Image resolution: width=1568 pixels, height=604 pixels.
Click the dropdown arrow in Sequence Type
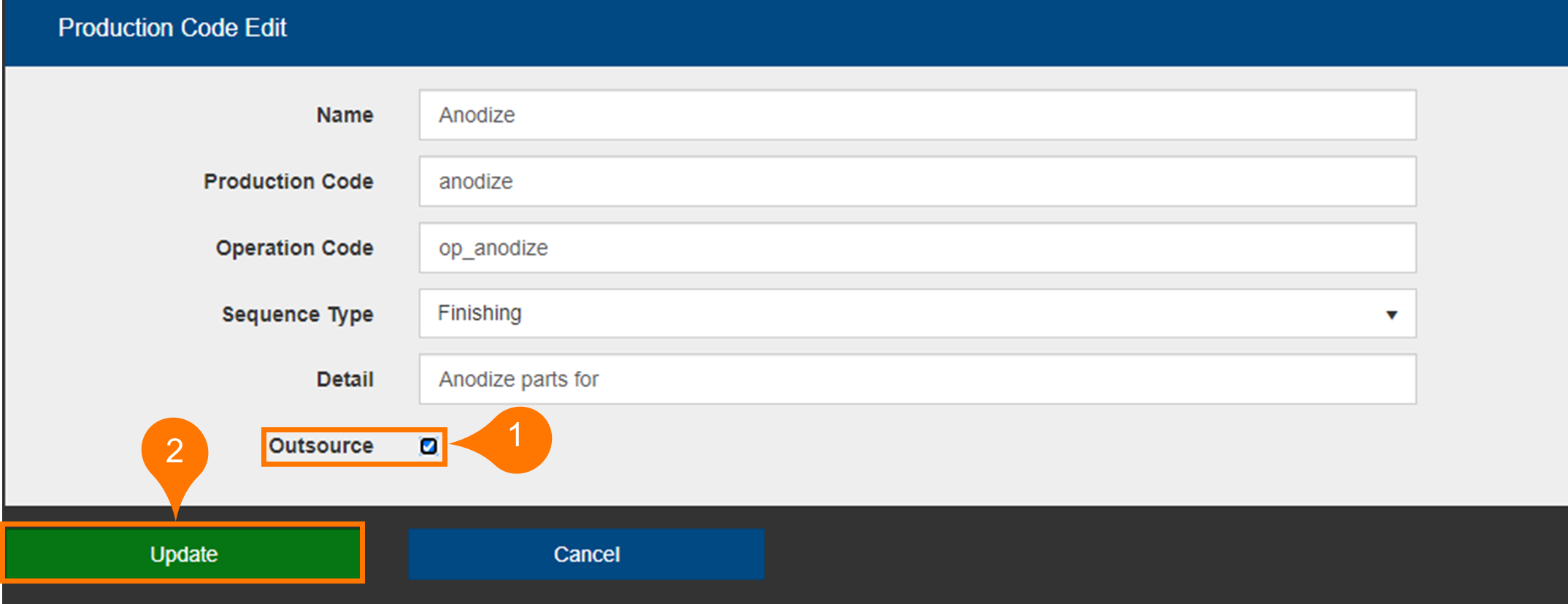point(1391,315)
